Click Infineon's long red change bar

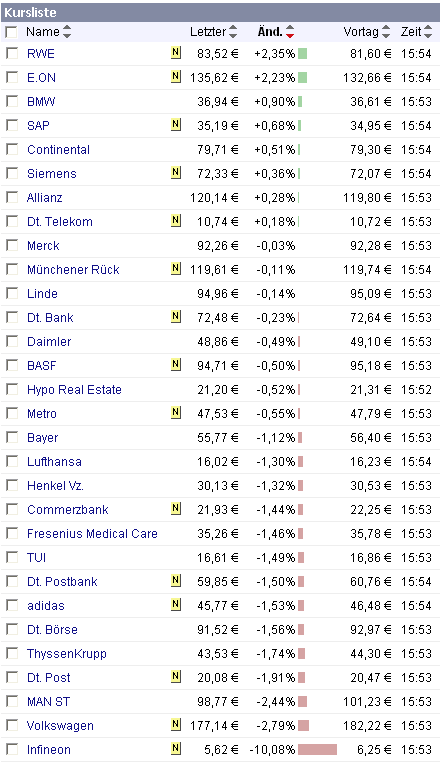point(317,749)
